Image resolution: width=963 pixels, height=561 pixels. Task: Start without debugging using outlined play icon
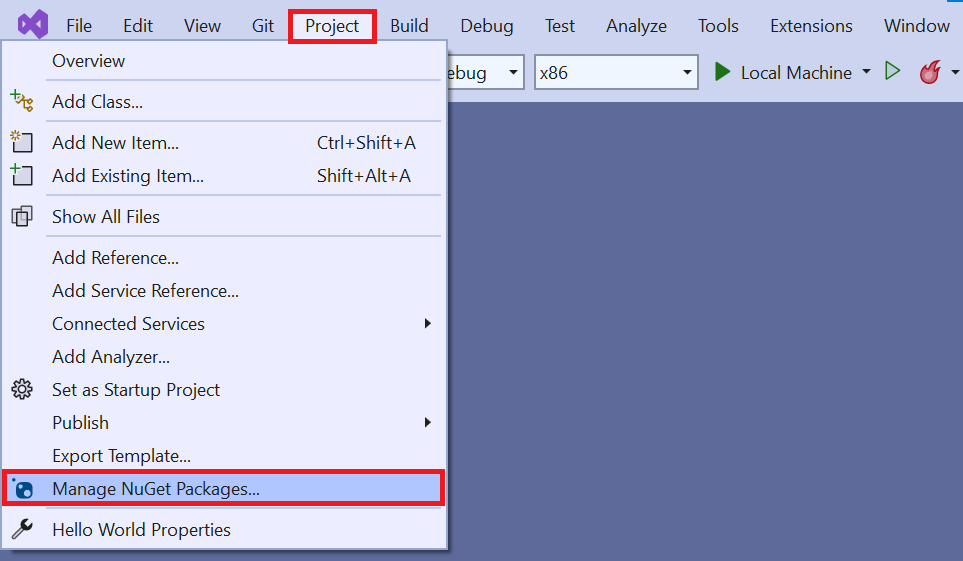pos(892,71)
